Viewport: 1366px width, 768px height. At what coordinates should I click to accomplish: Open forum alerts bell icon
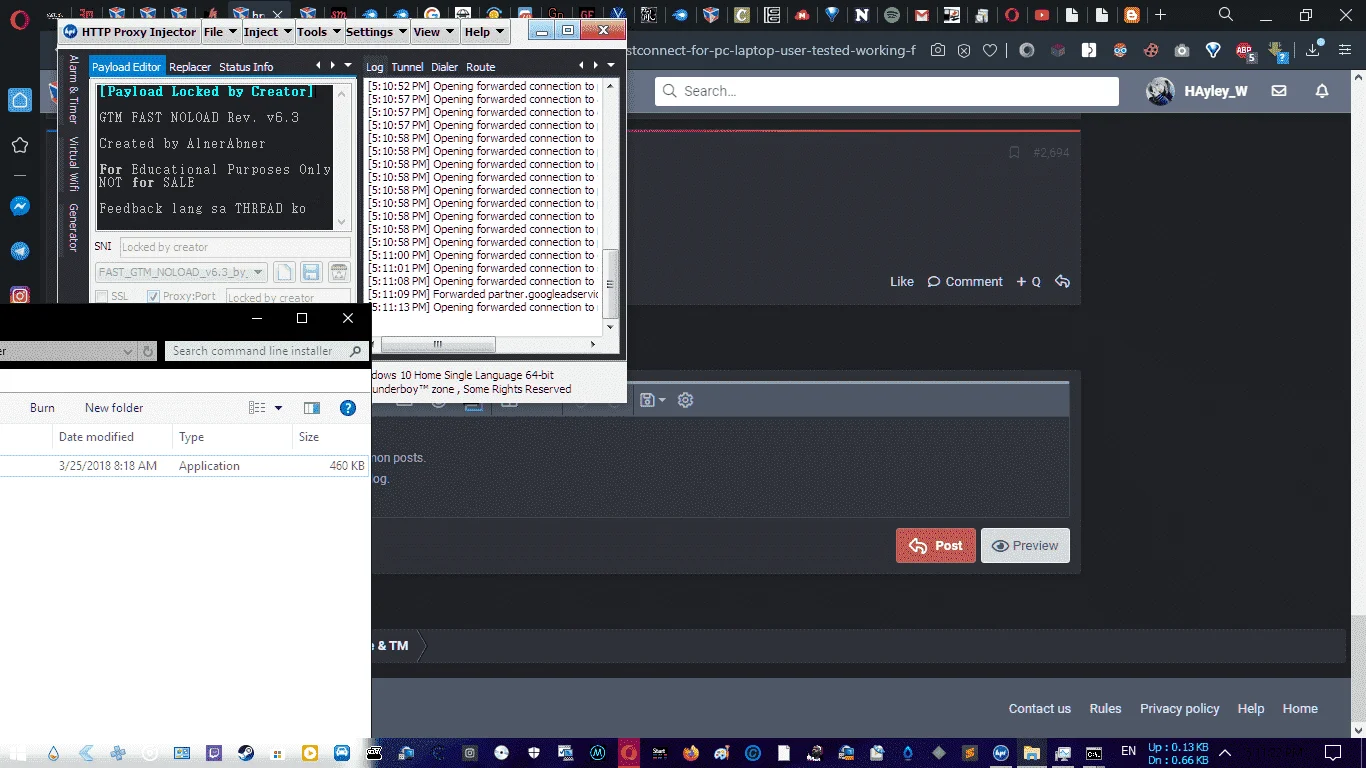pos(1322,91)
